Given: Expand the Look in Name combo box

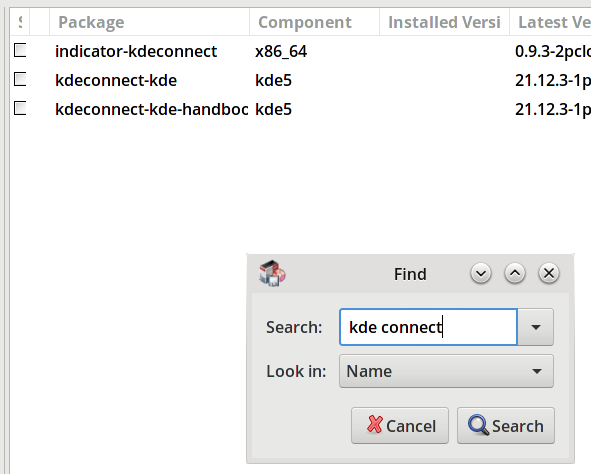Looking at the screenshot, I should pyautogui.click(x=446, y=371).
